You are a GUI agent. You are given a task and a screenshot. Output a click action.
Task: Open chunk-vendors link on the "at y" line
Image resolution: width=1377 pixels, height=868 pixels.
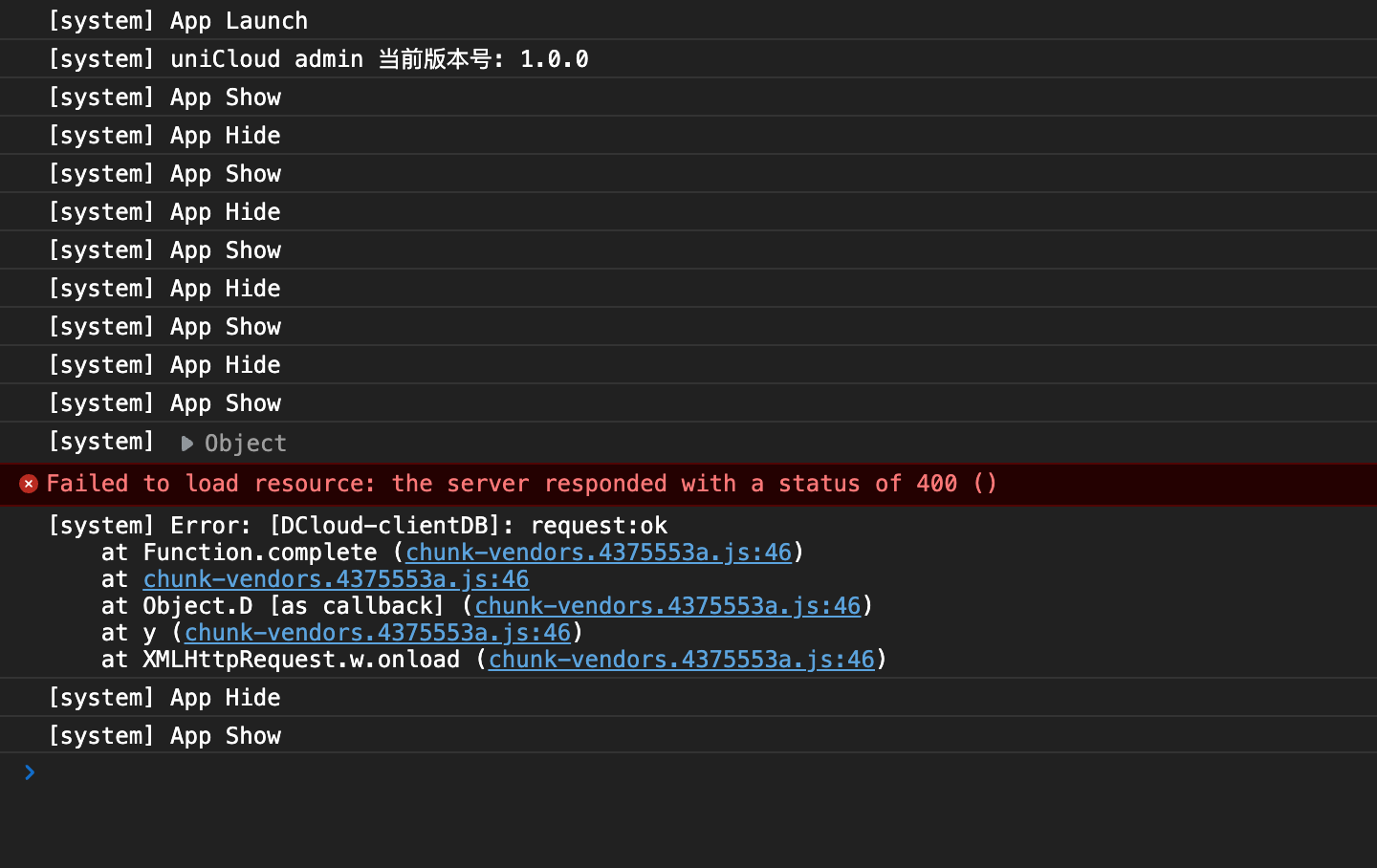377,633
